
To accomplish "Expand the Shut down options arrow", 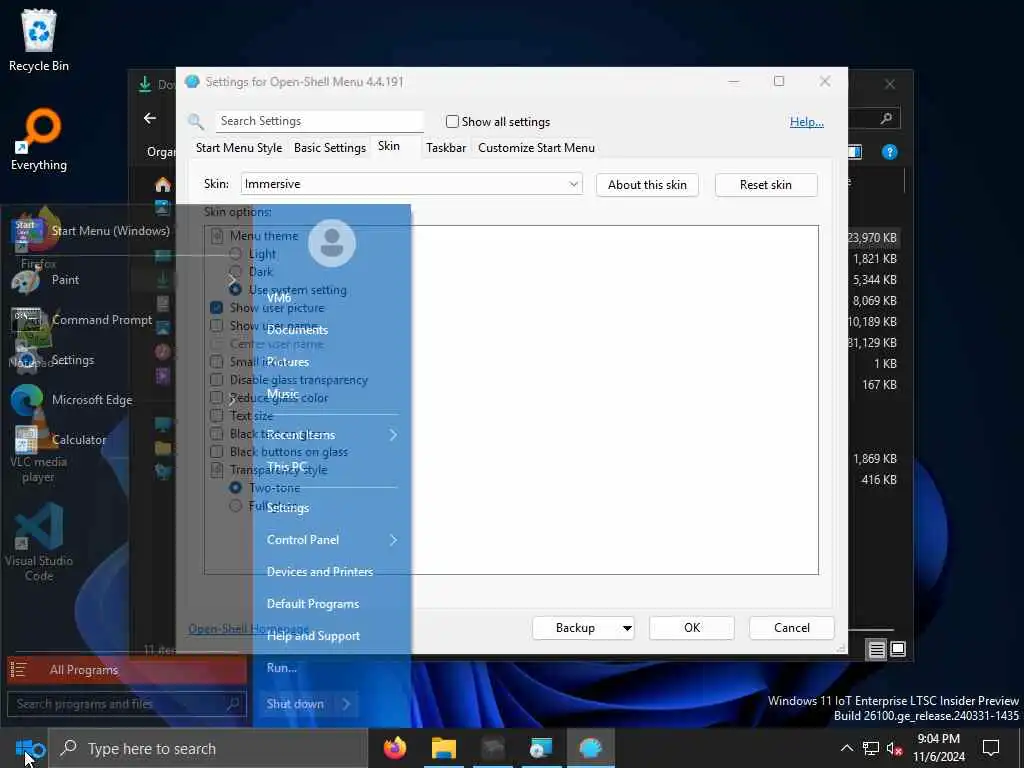I will (x=346, y=704).
